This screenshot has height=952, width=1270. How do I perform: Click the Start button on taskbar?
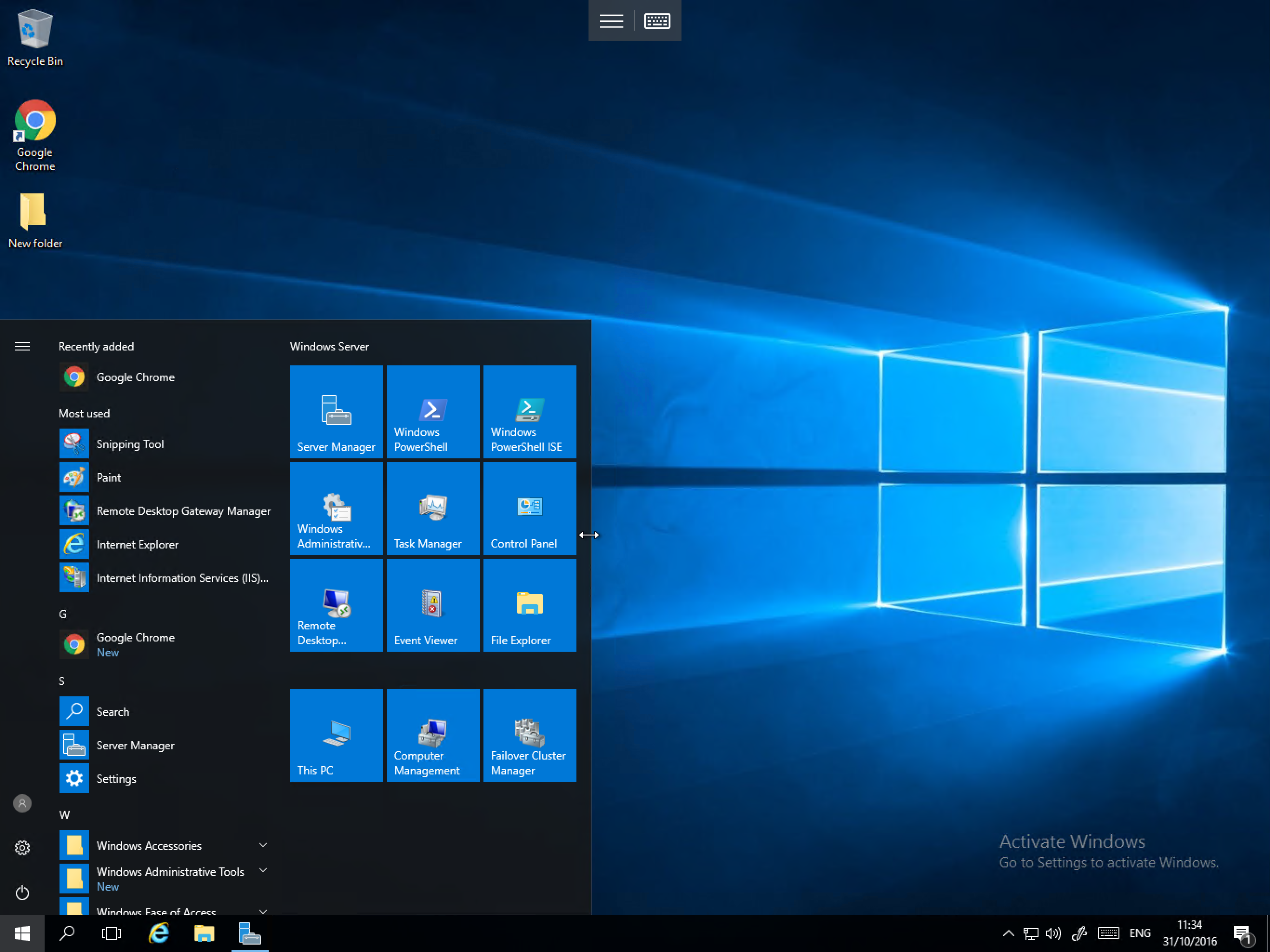(22, 933)
